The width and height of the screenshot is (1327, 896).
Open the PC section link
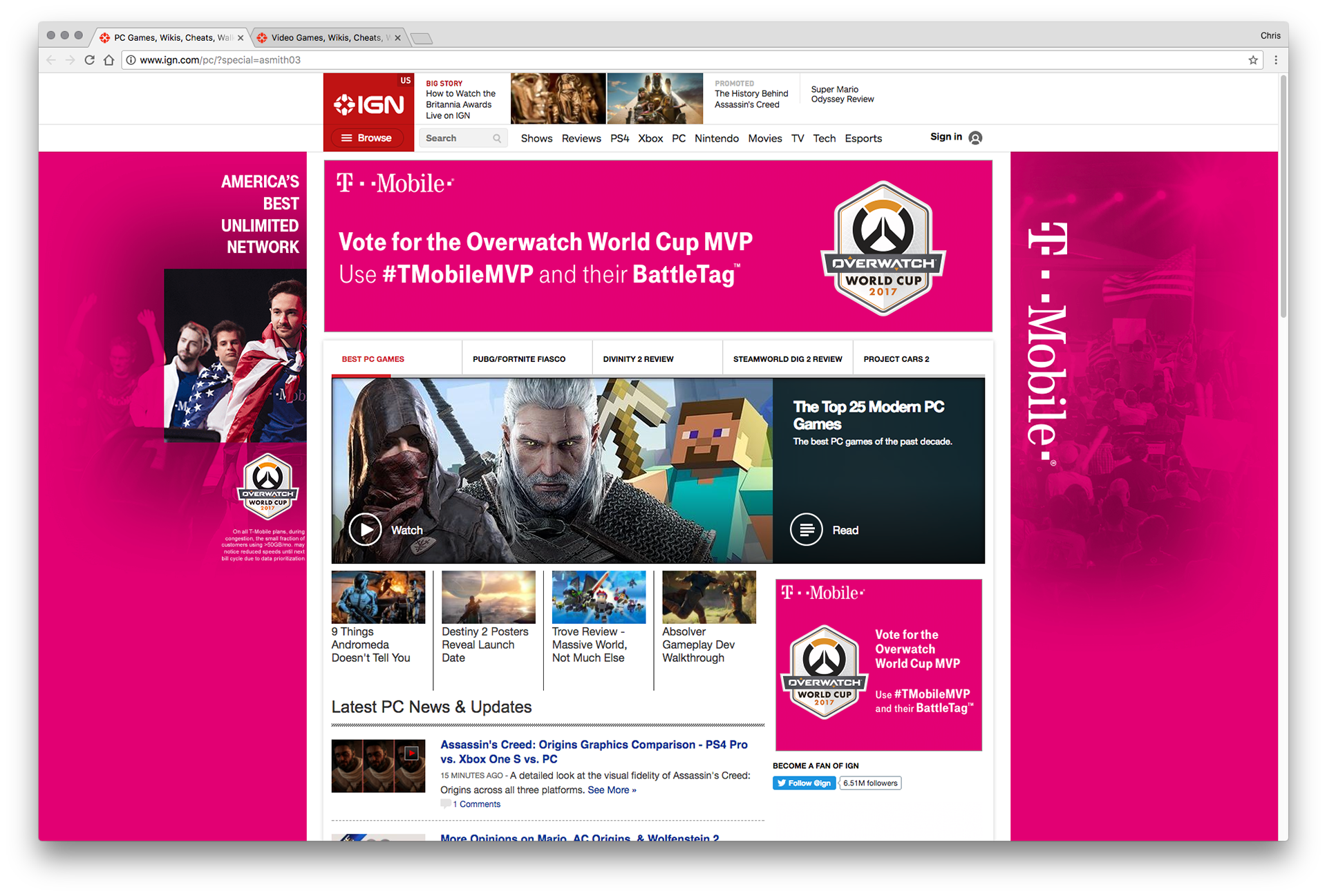679,138
